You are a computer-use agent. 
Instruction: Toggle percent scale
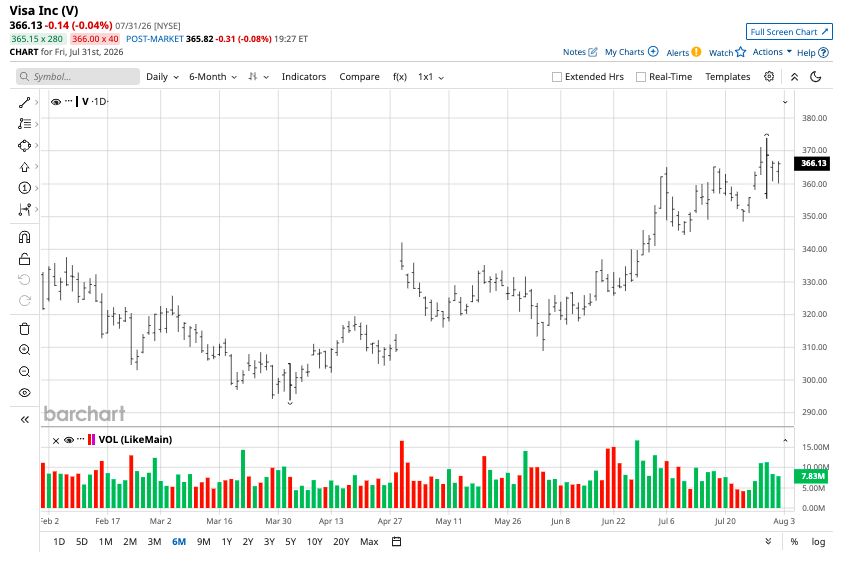point(794,542)
